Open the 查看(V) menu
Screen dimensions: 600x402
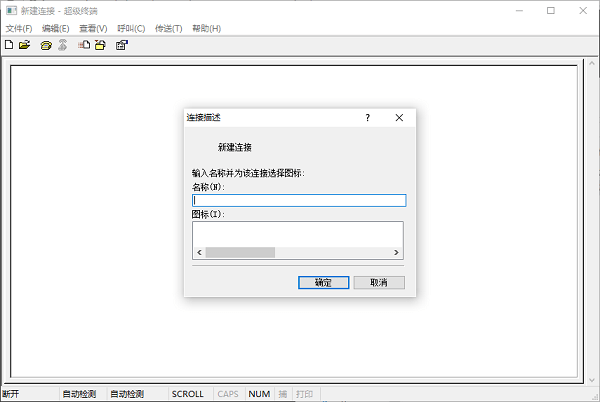93,28
